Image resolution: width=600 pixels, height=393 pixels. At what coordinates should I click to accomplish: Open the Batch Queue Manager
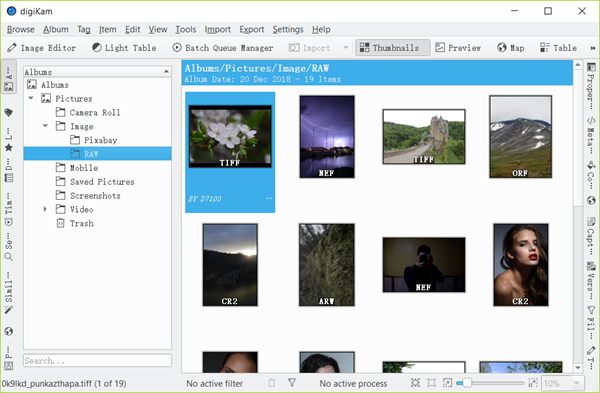pyautogui.click(x=223, y=48)
